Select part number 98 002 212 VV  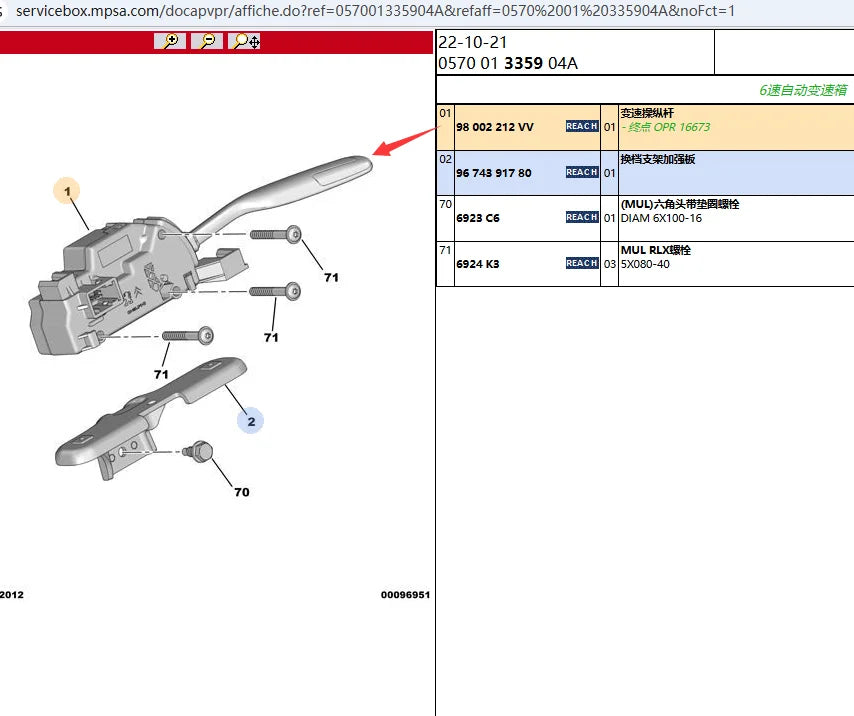click(x=495, y=128)
